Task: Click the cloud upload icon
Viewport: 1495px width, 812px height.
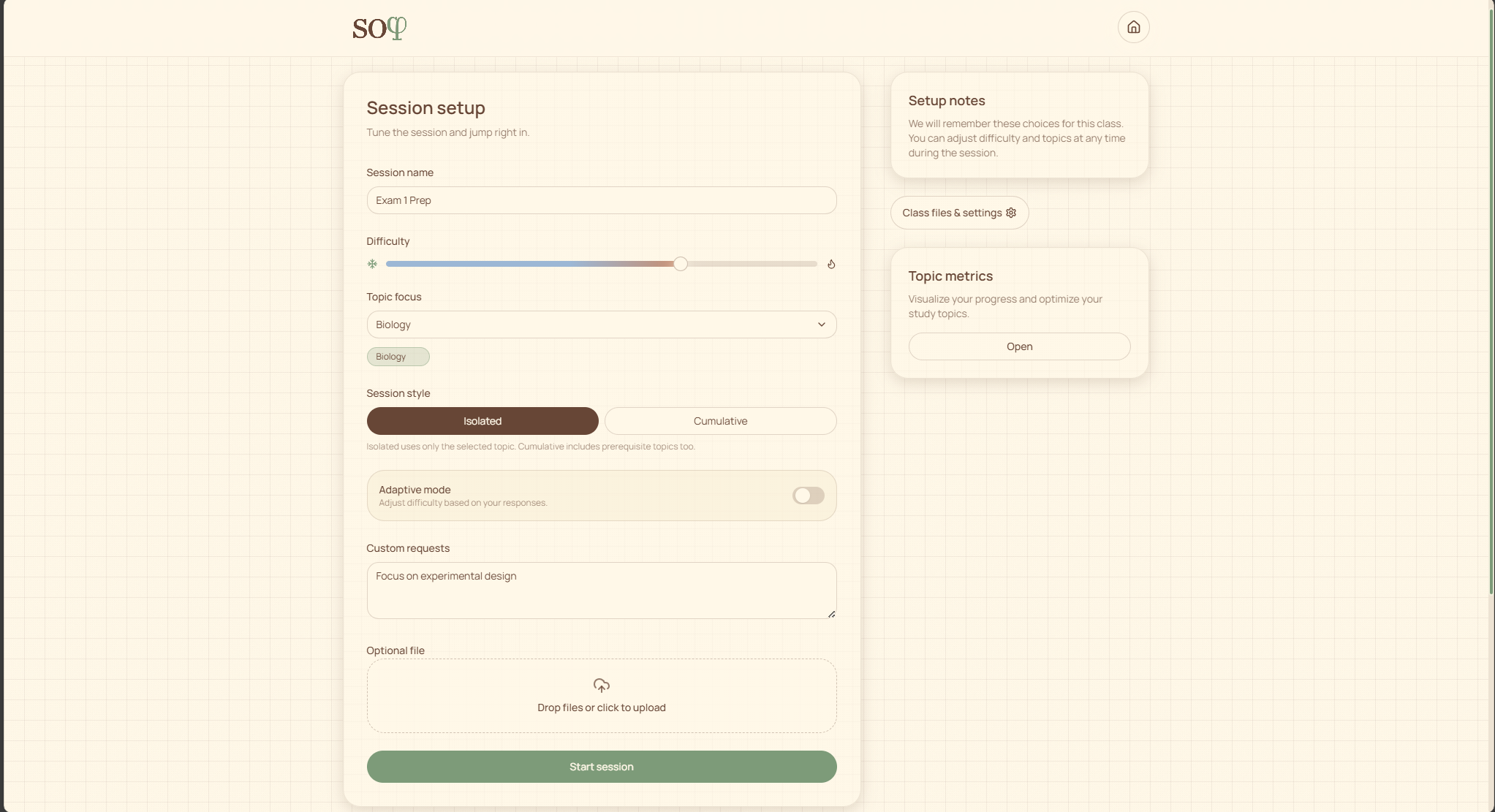Action: (x=601, y=686)
